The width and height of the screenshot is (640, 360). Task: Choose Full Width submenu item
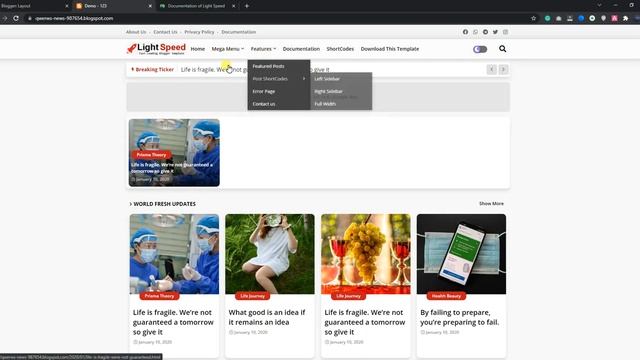[x=325, y=104]
